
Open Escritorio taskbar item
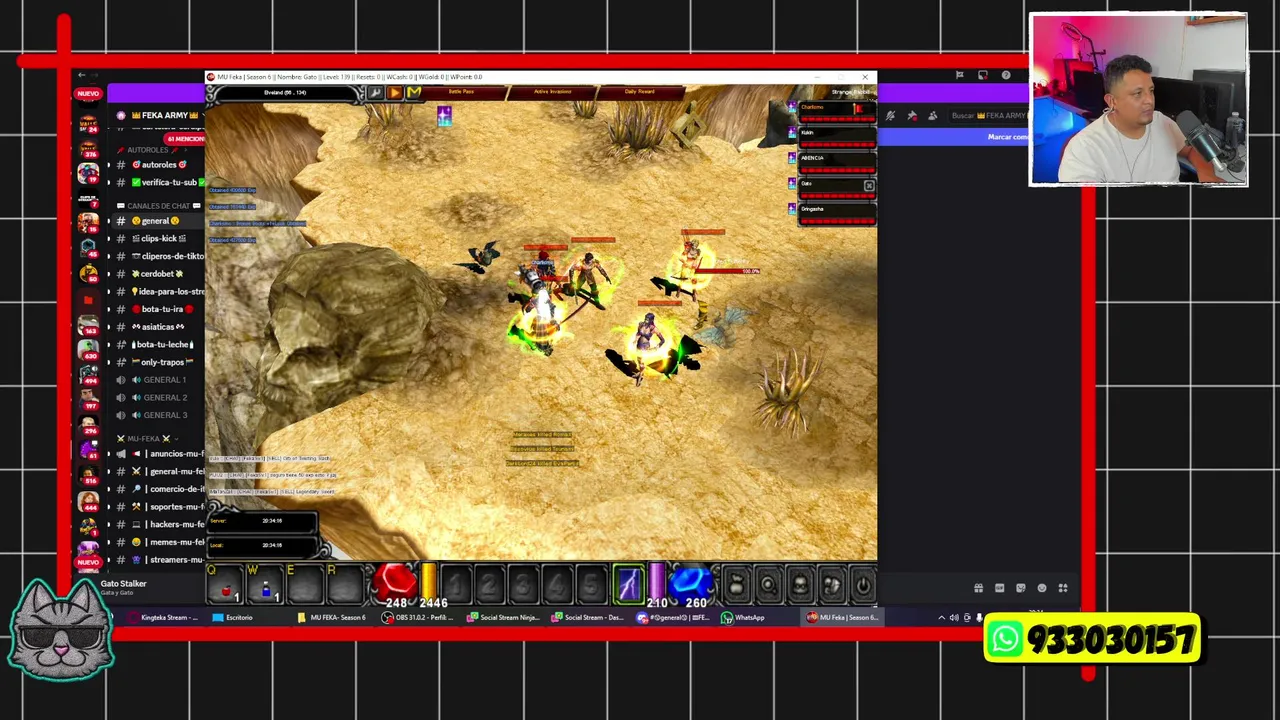[x=232, y=617]
